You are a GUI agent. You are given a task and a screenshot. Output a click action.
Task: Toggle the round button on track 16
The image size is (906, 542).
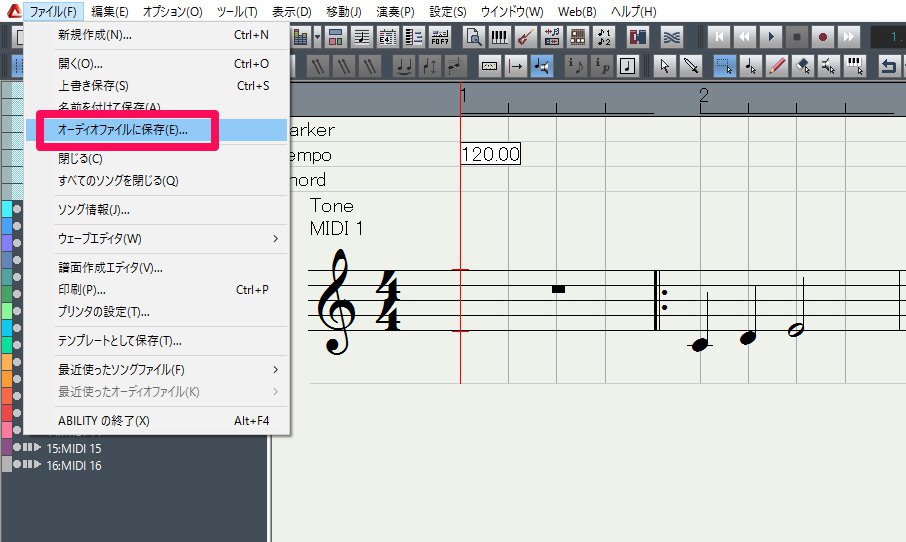[x=16, y=465]
